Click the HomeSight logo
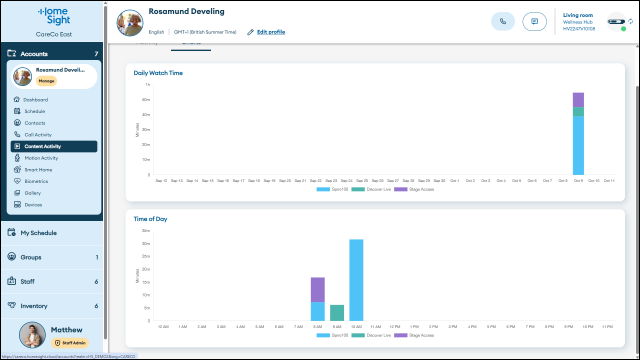This screenshot has width=640, height=360. 54,16
